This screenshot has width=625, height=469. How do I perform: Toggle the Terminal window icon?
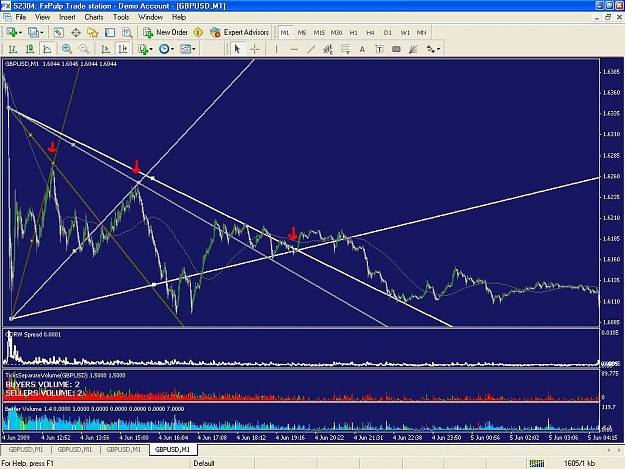click(110, 33)
